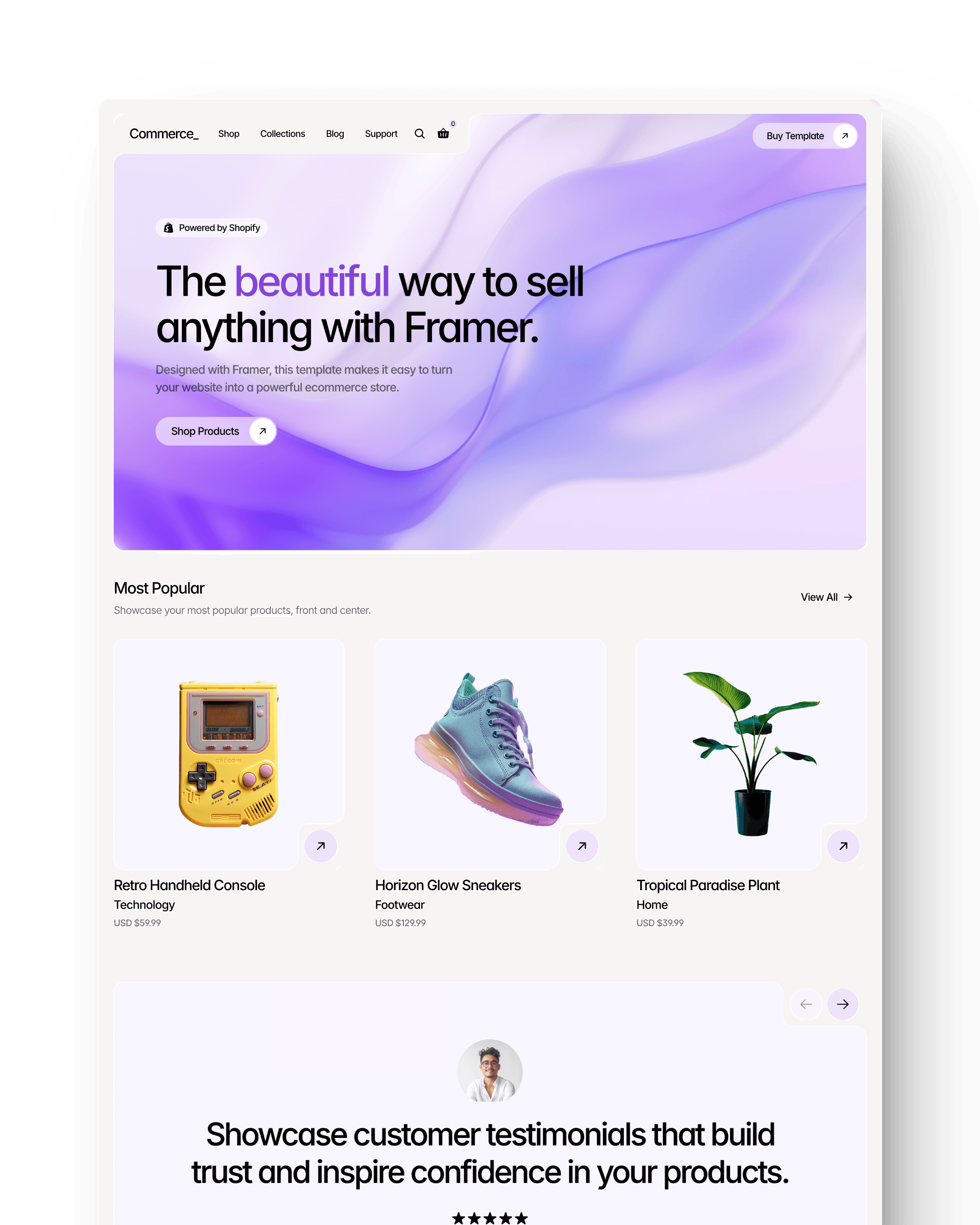The image size is (980, 1225).
Task: Open the Blog menu item
Action: coord(334,133)
